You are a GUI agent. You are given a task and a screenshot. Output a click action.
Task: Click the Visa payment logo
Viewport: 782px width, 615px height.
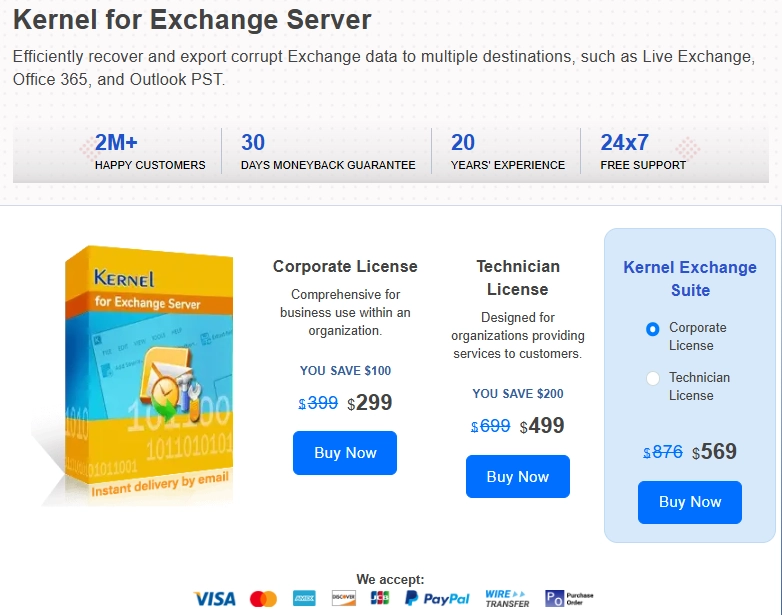click(x=214, y=599)
